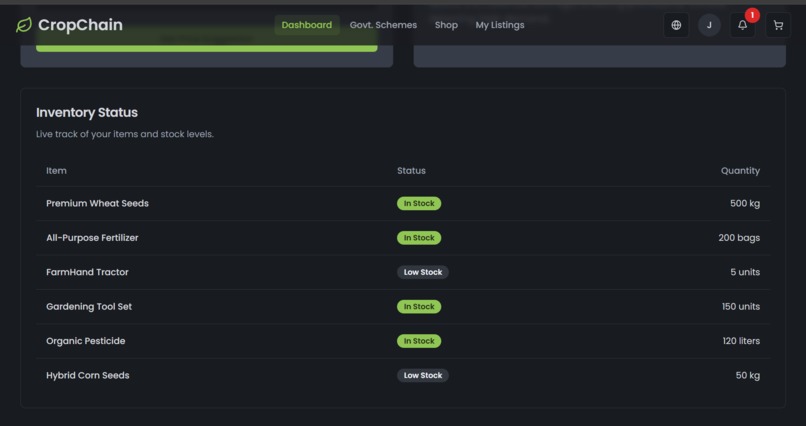This screenshot has height=426, width=806.
Task: Click the 50 kg quantity value
Action: [747, 376]
